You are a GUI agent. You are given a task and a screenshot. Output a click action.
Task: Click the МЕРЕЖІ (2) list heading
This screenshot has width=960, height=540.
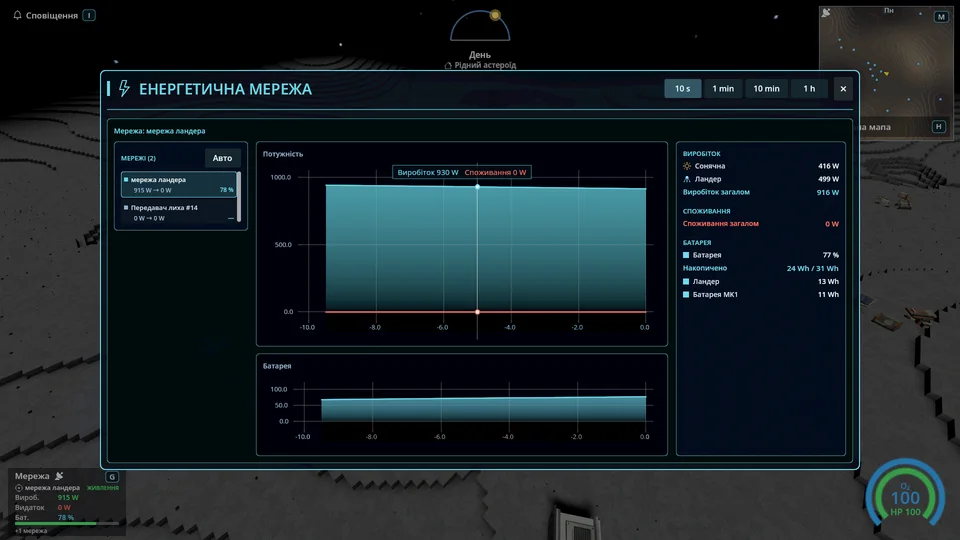click(138, 158)
